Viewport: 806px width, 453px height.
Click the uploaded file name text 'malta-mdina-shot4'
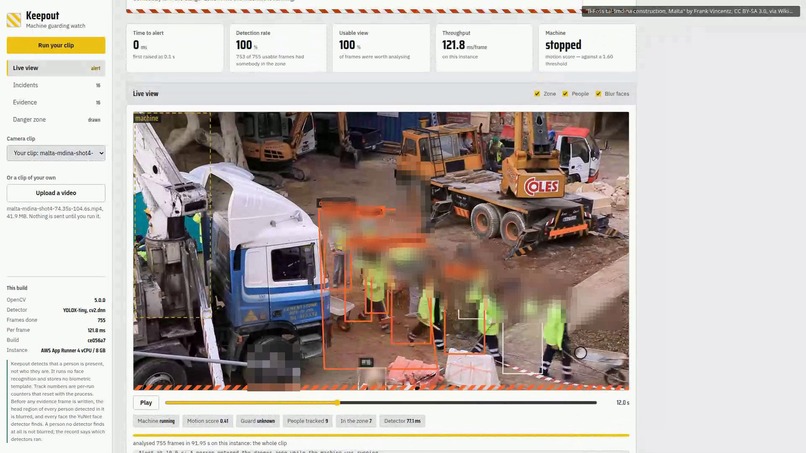coord(54,209)
